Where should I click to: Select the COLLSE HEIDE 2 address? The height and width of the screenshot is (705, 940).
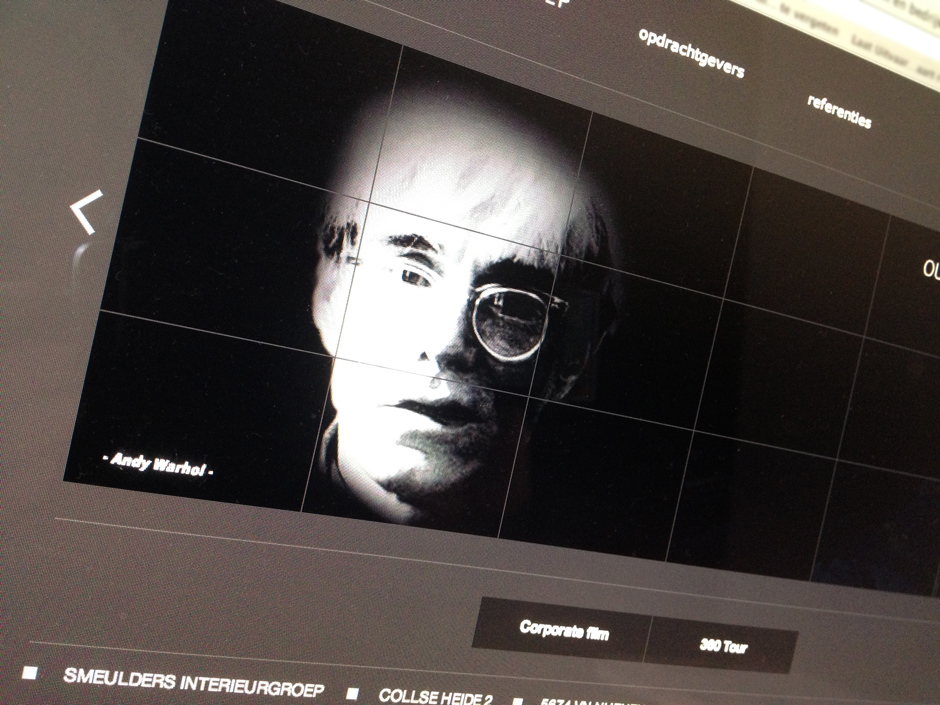pyautogui.click(x=437, y=696)
